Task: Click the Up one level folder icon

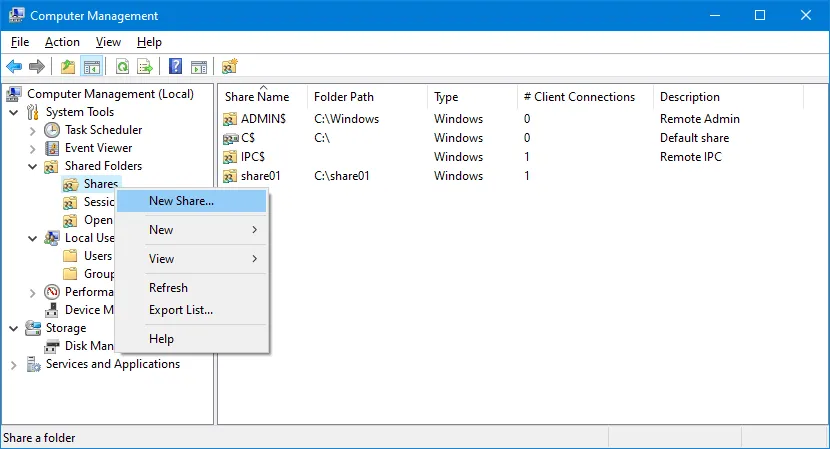Action: (x=68, y=67)
